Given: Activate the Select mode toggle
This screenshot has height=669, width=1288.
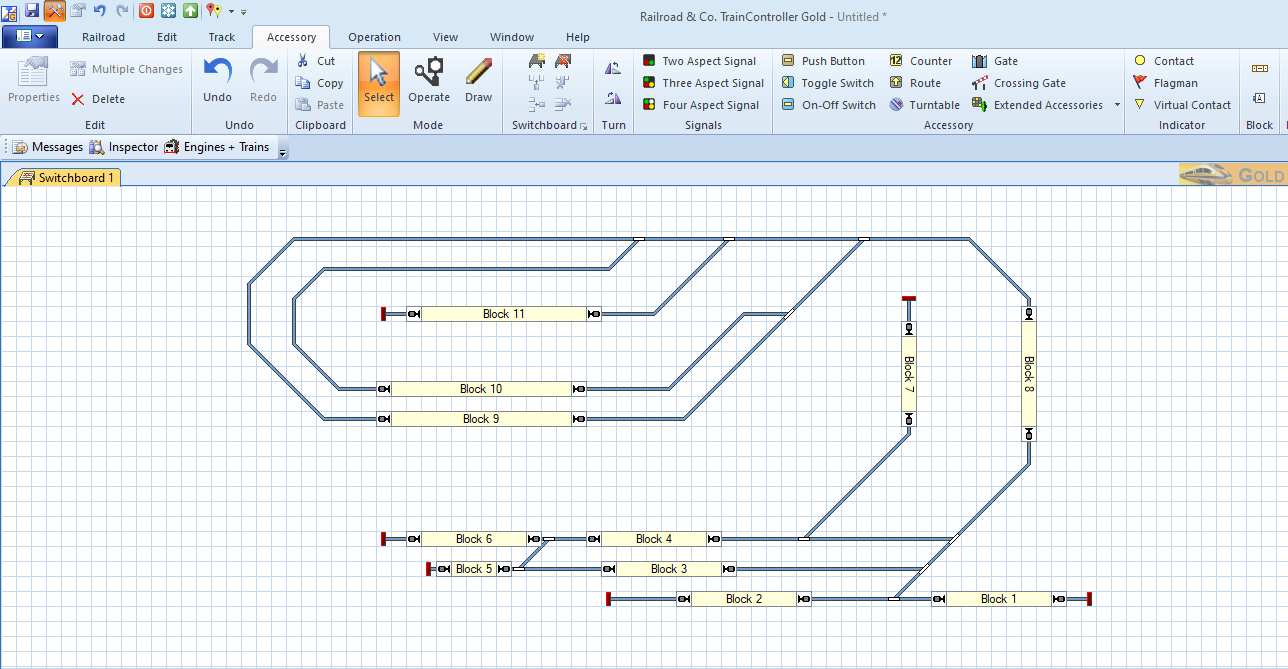Looking at the screenshot, I should pos(379,83).
